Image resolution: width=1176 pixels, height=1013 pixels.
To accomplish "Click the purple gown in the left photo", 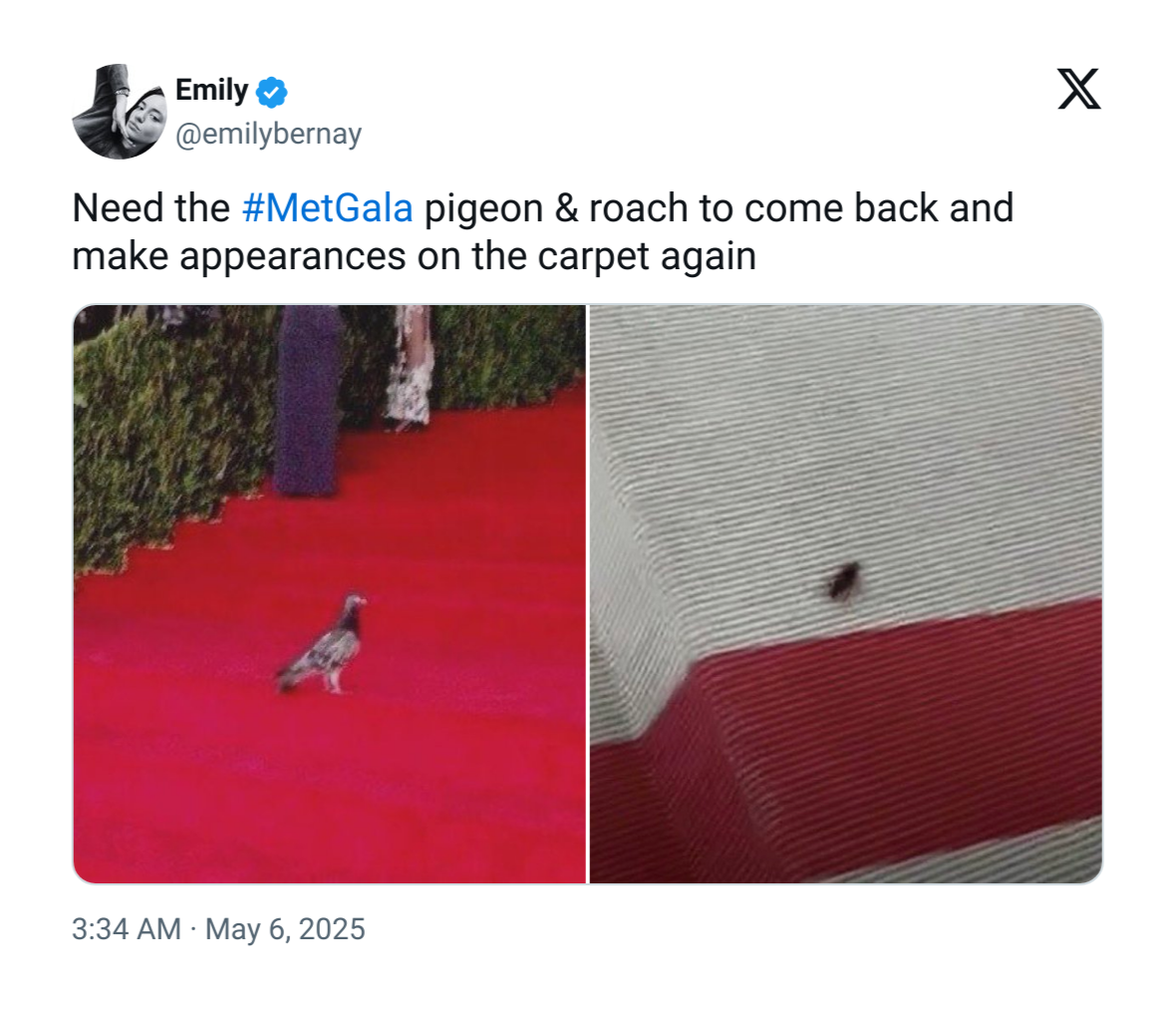I will pyautogui.click(x=308, y=400).
